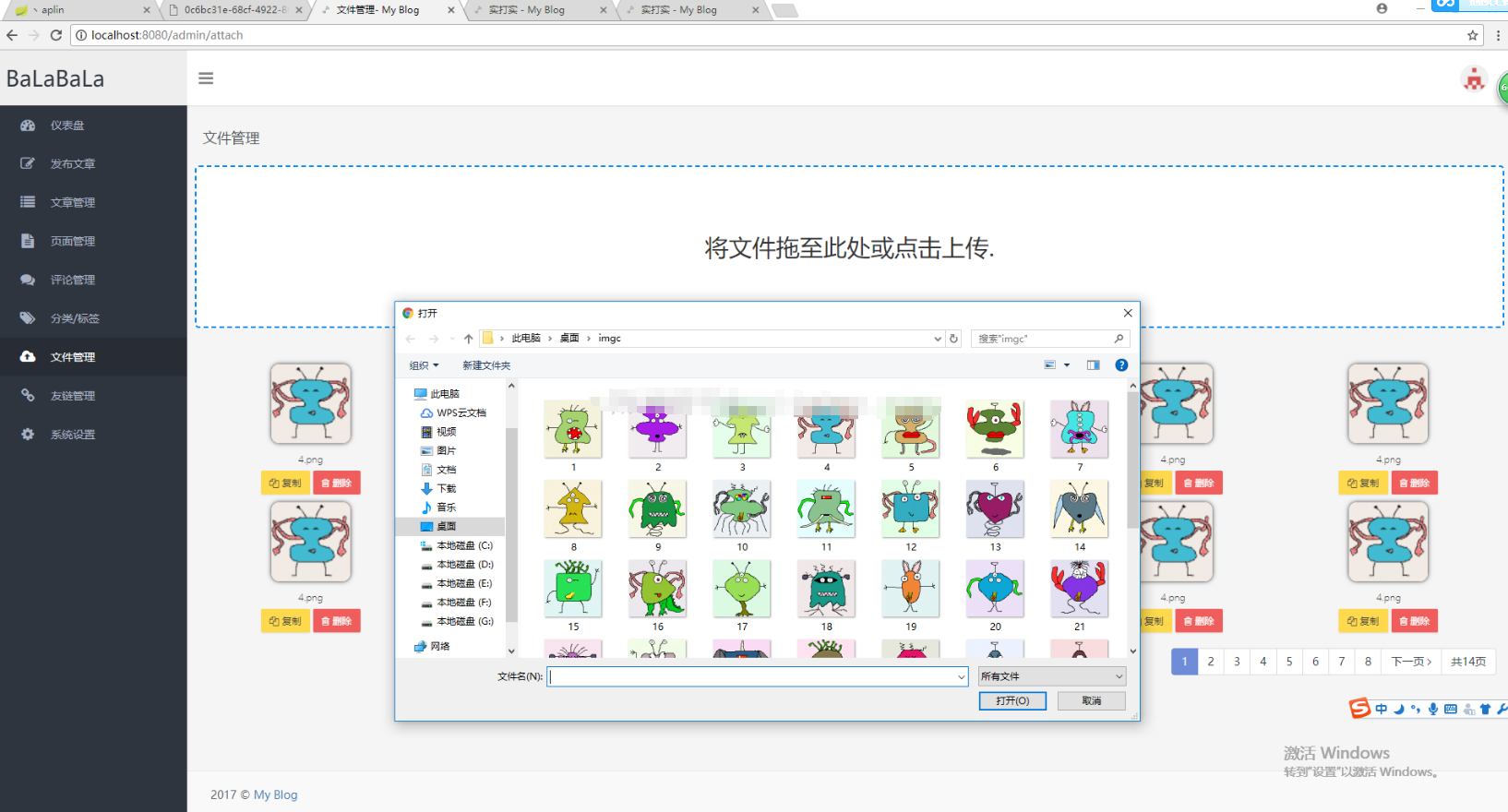Click My Blog footer link

point(276,794)
